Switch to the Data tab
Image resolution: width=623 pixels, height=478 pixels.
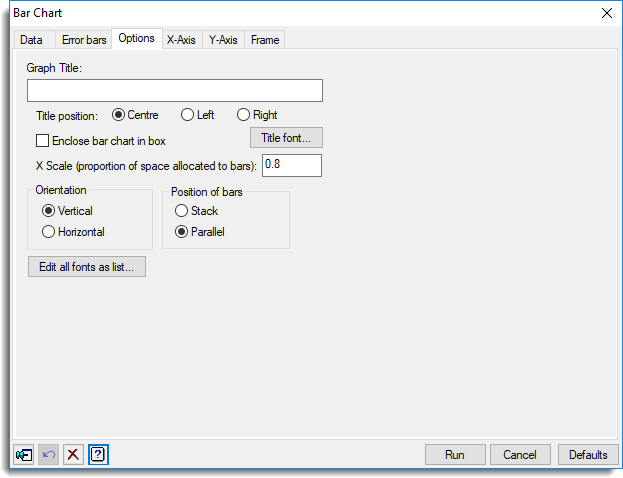(x=32, y=40)
